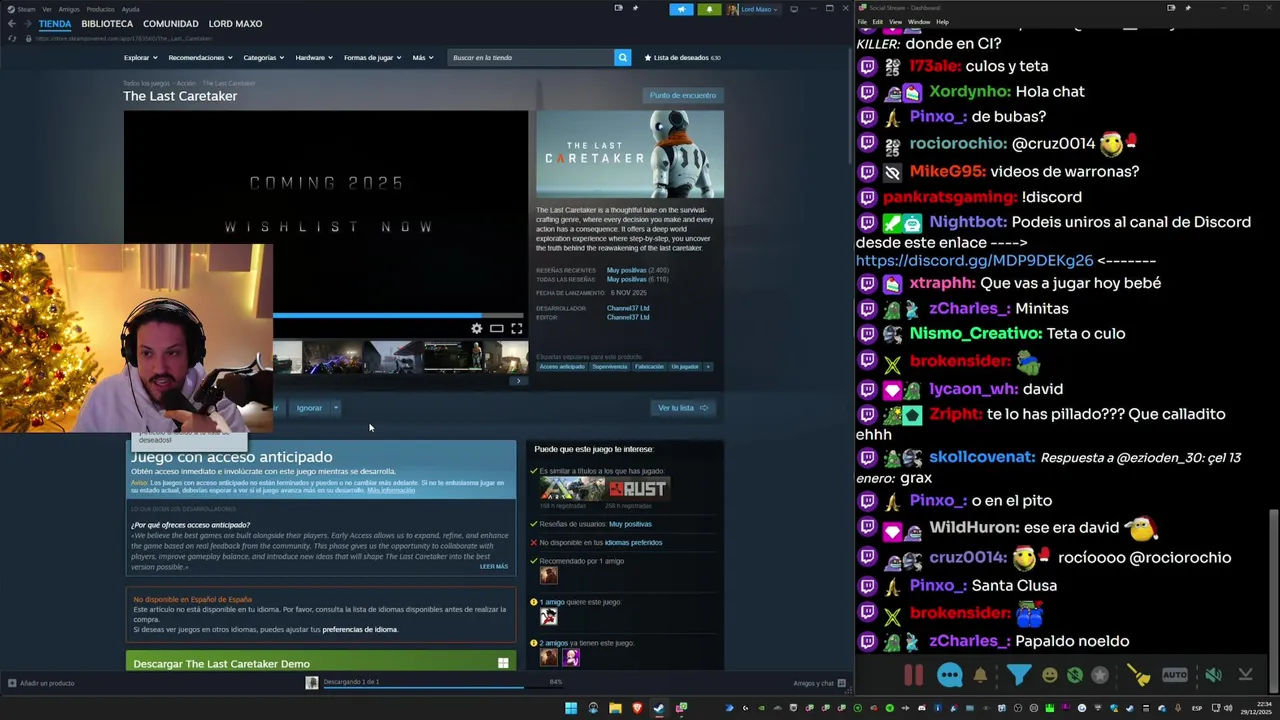1280x720 pixels.
Task: Expand more tags with the plus button
Action: (x=708, y=367)
